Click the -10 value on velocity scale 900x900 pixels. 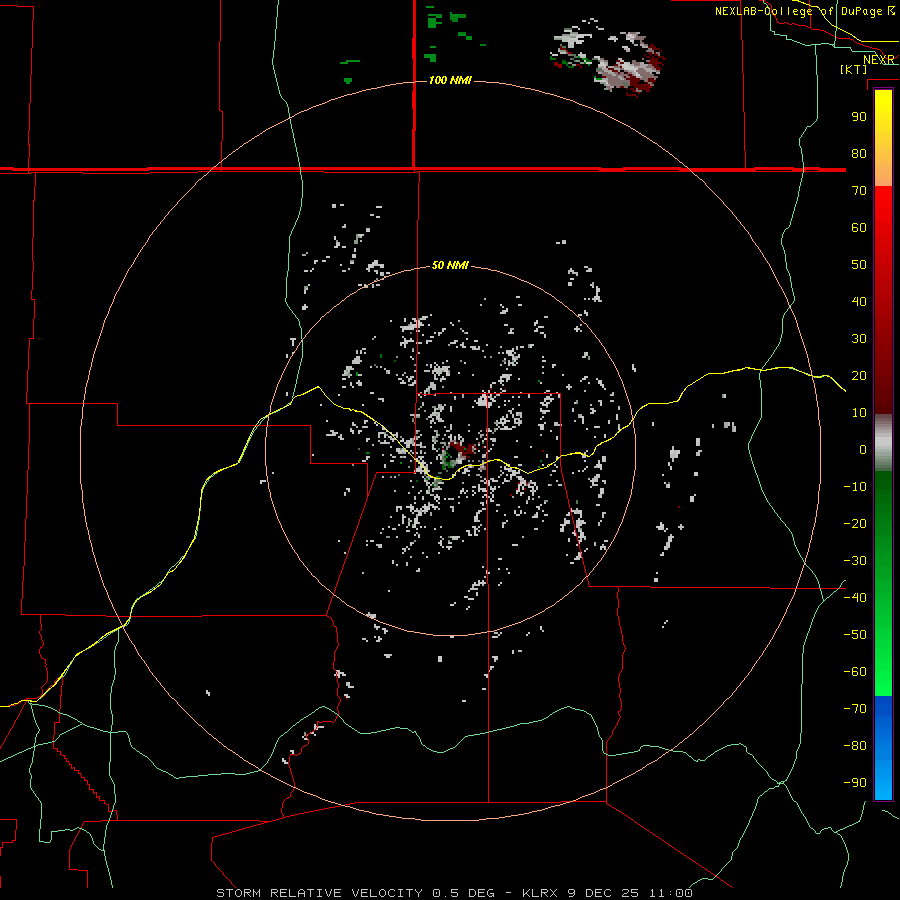tap(855, 487)
